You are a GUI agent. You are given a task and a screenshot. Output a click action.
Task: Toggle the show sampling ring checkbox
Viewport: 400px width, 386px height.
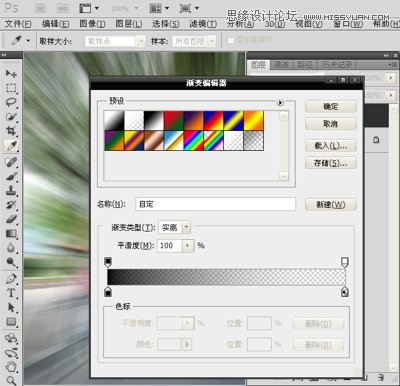point(231,40)
